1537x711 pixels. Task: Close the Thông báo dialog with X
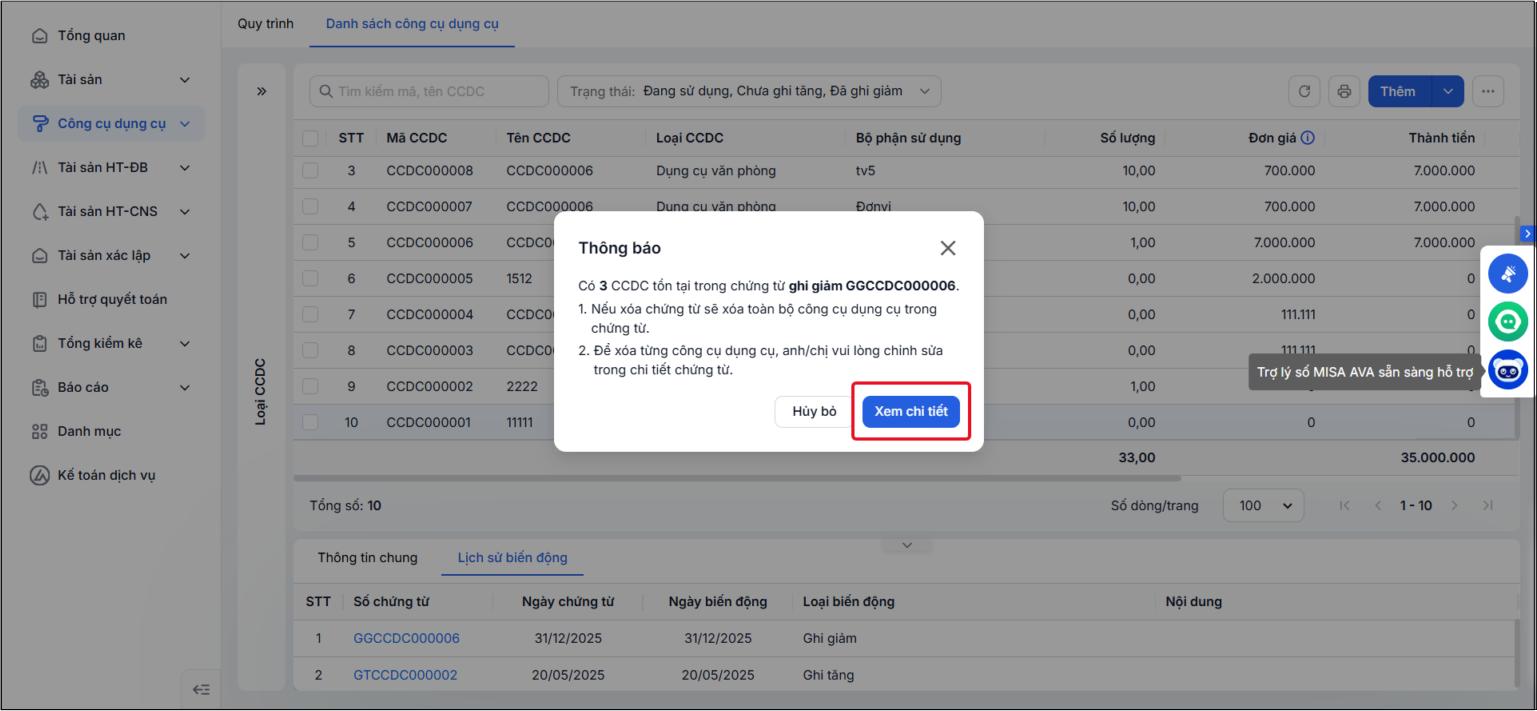point(948,248)
